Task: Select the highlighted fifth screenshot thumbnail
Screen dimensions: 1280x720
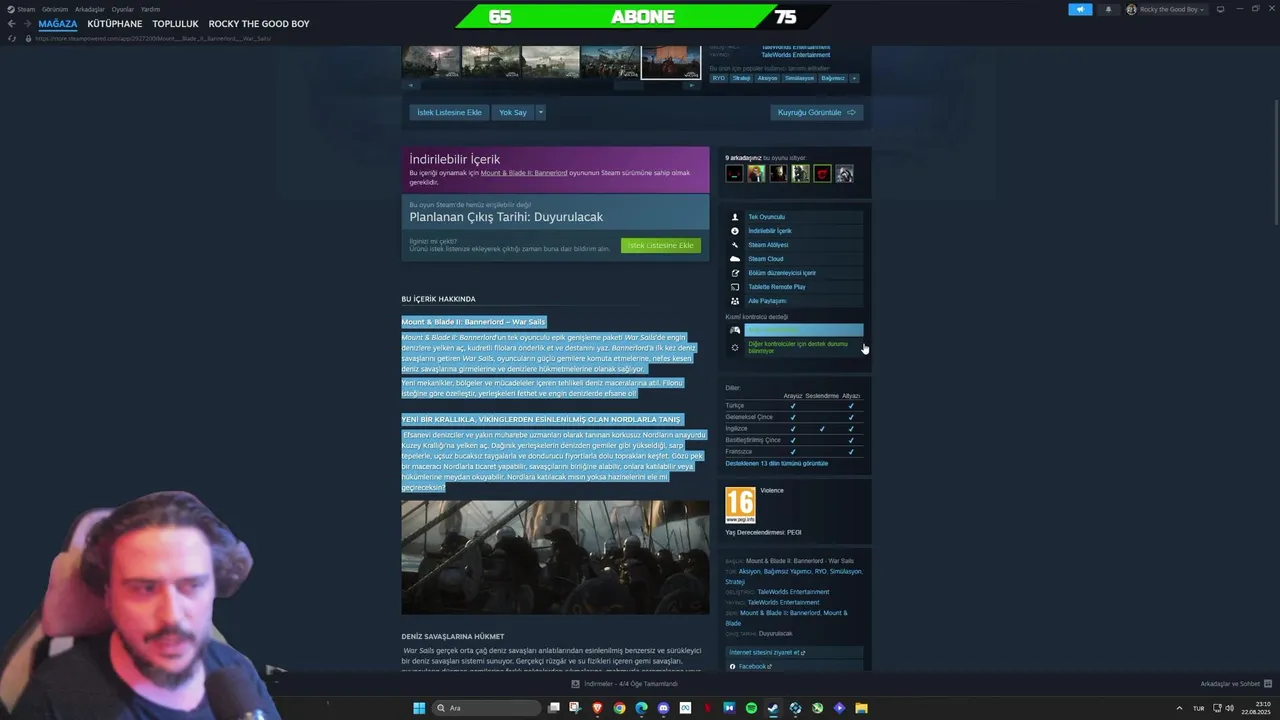Action: point(670,62)
